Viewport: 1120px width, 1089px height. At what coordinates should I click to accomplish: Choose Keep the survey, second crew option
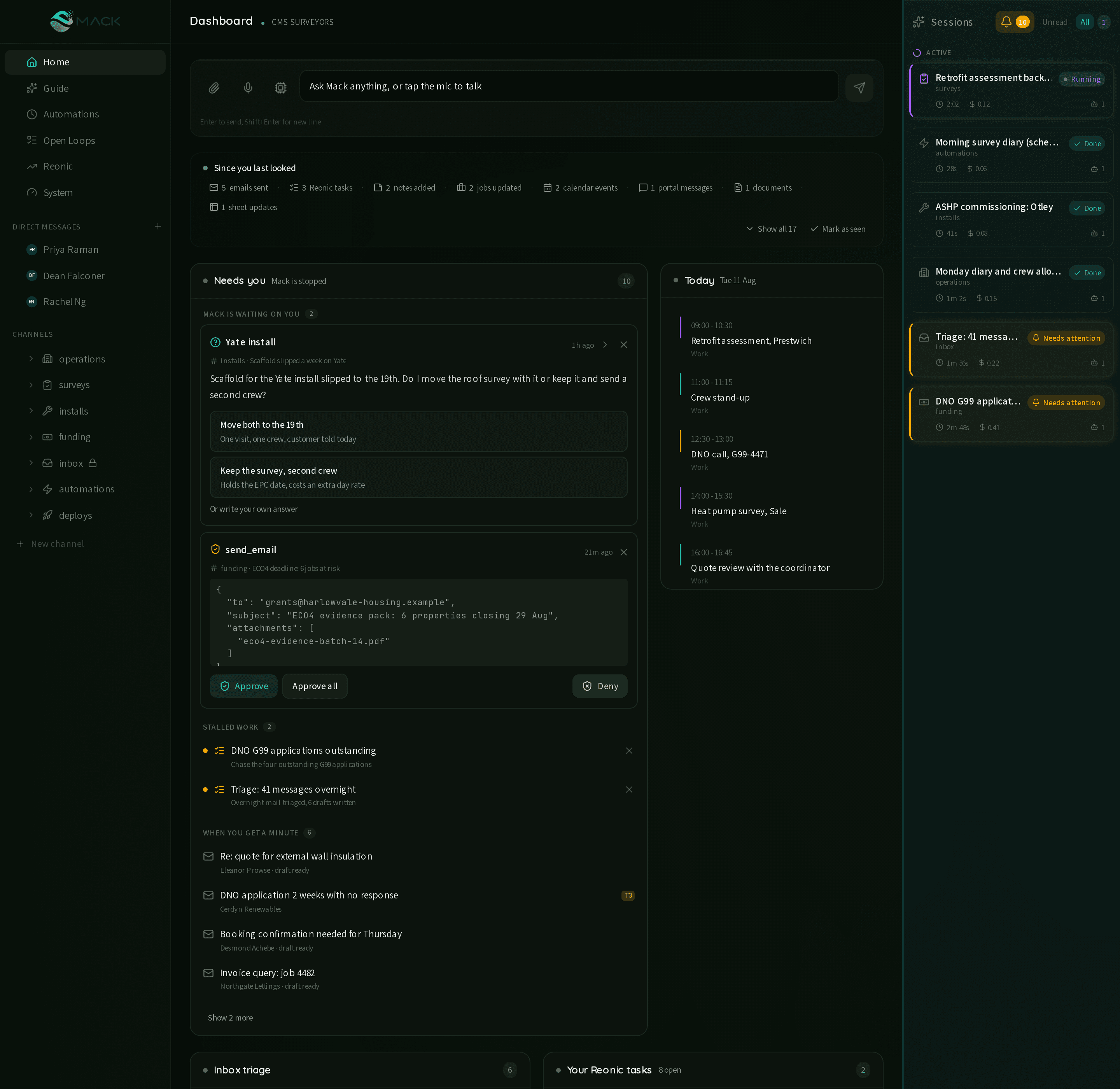pos(418,477)
